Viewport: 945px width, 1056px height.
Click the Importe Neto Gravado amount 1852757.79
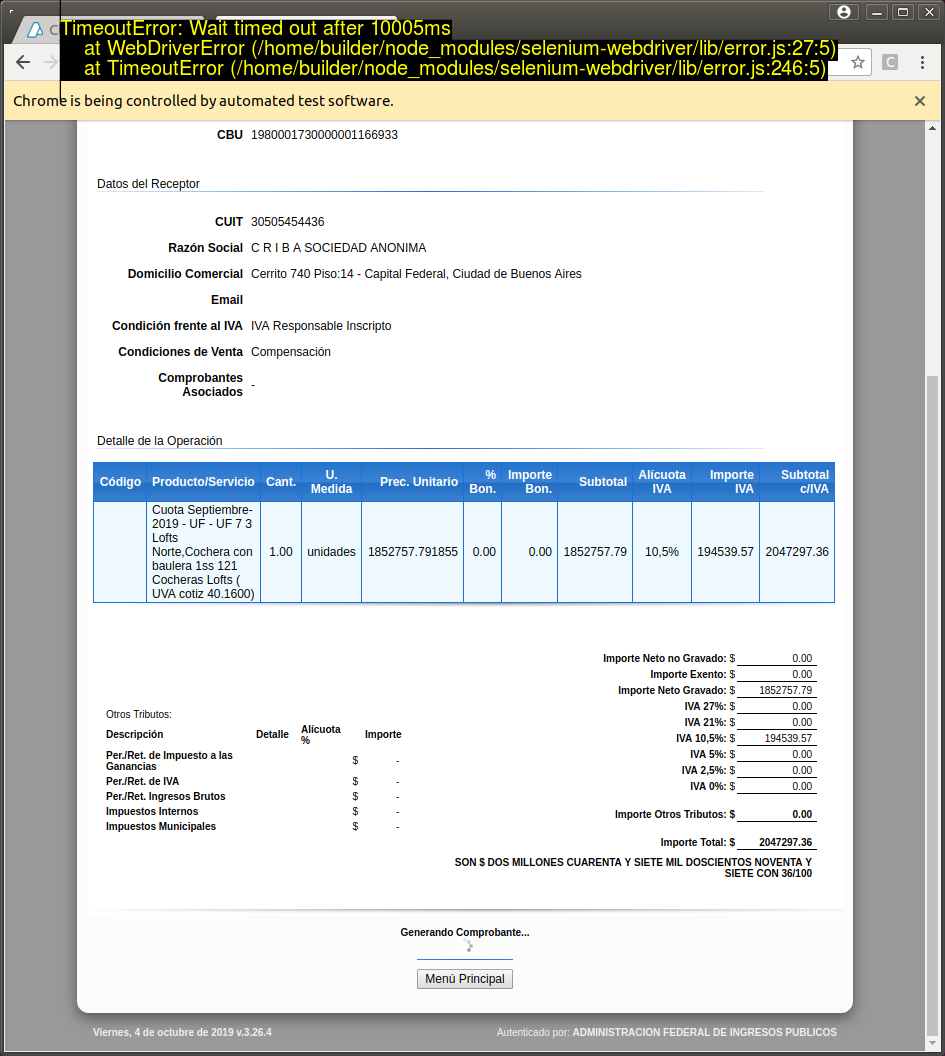(785, 690)
